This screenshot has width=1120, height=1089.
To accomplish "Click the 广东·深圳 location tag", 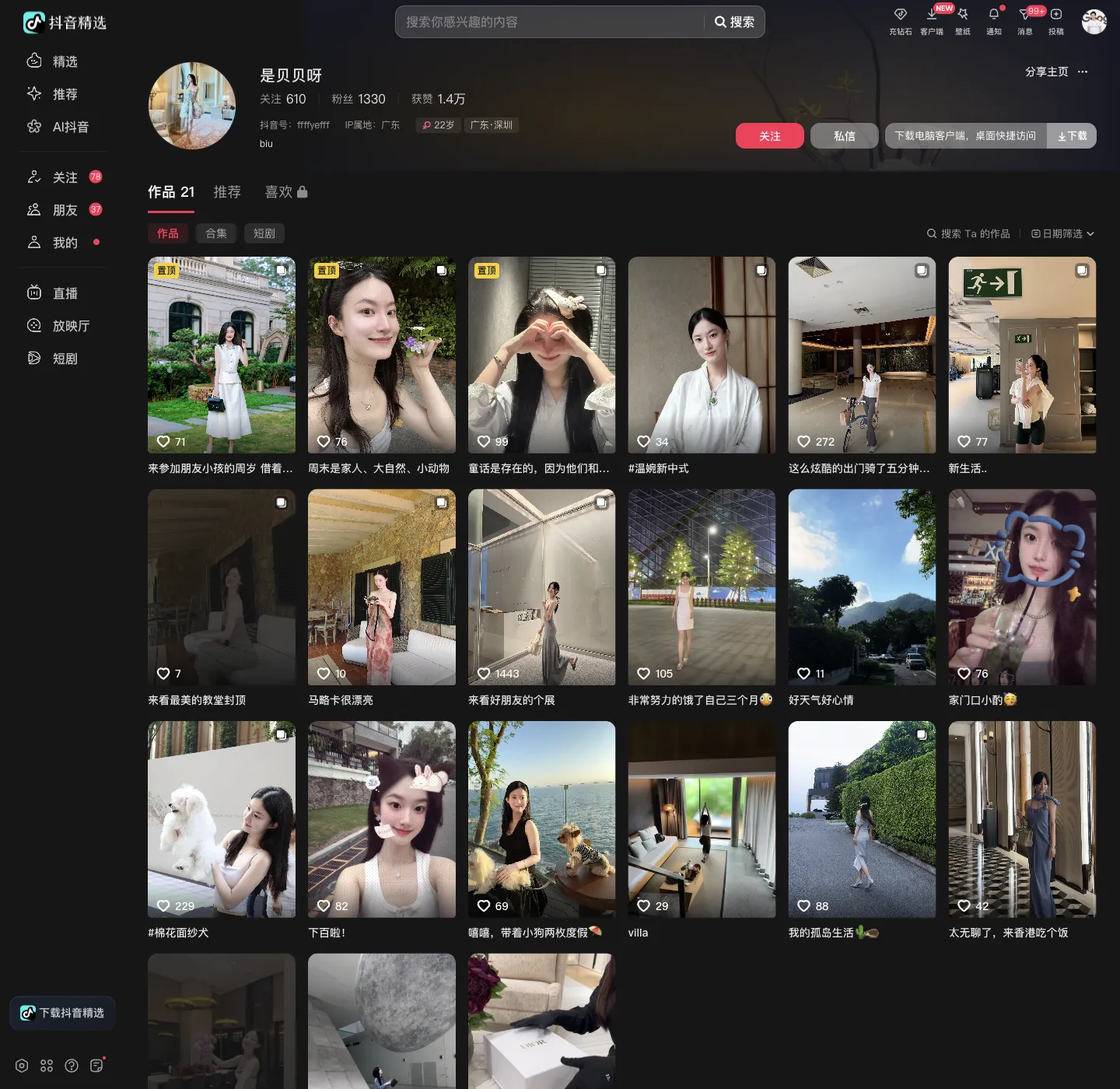I will [492, 125].
